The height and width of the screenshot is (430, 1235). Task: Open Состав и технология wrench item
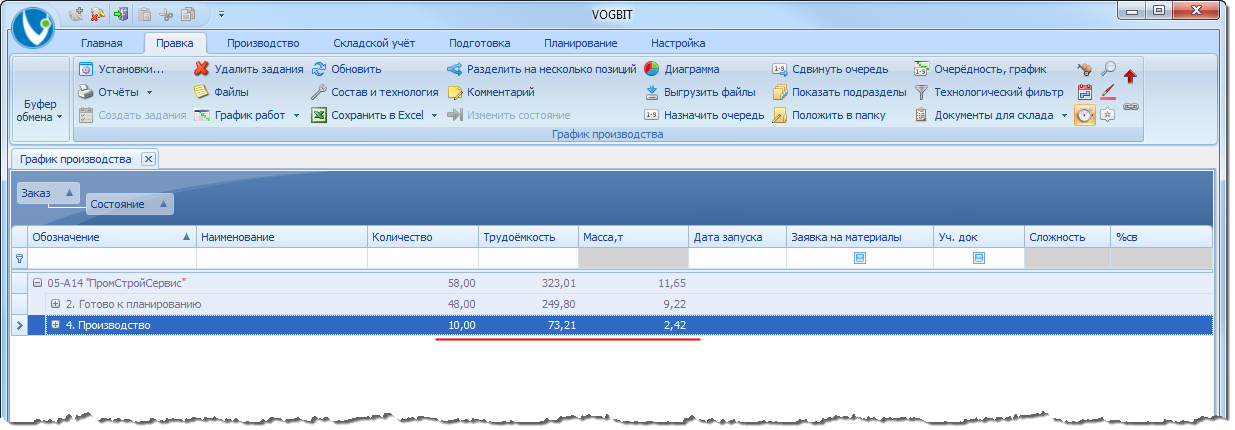click(x=374, y=92)
